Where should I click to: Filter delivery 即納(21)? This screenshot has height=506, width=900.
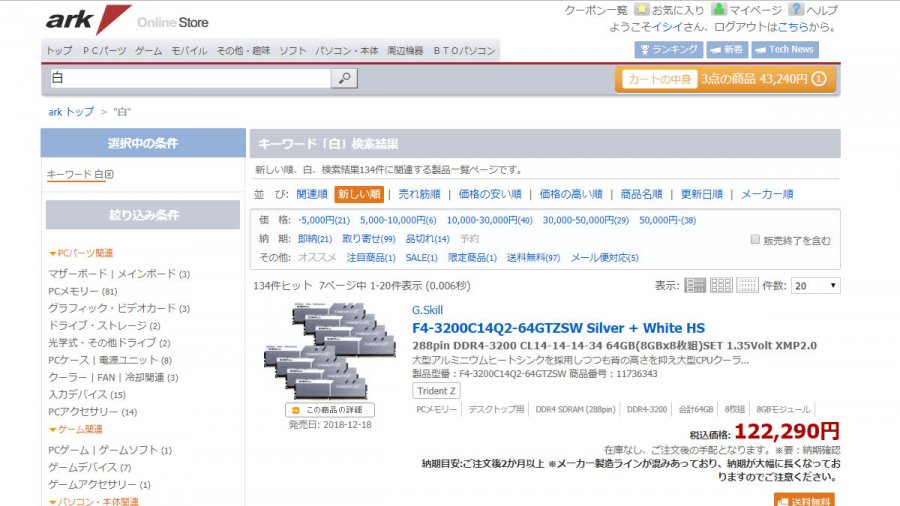(x=315, y=239)
